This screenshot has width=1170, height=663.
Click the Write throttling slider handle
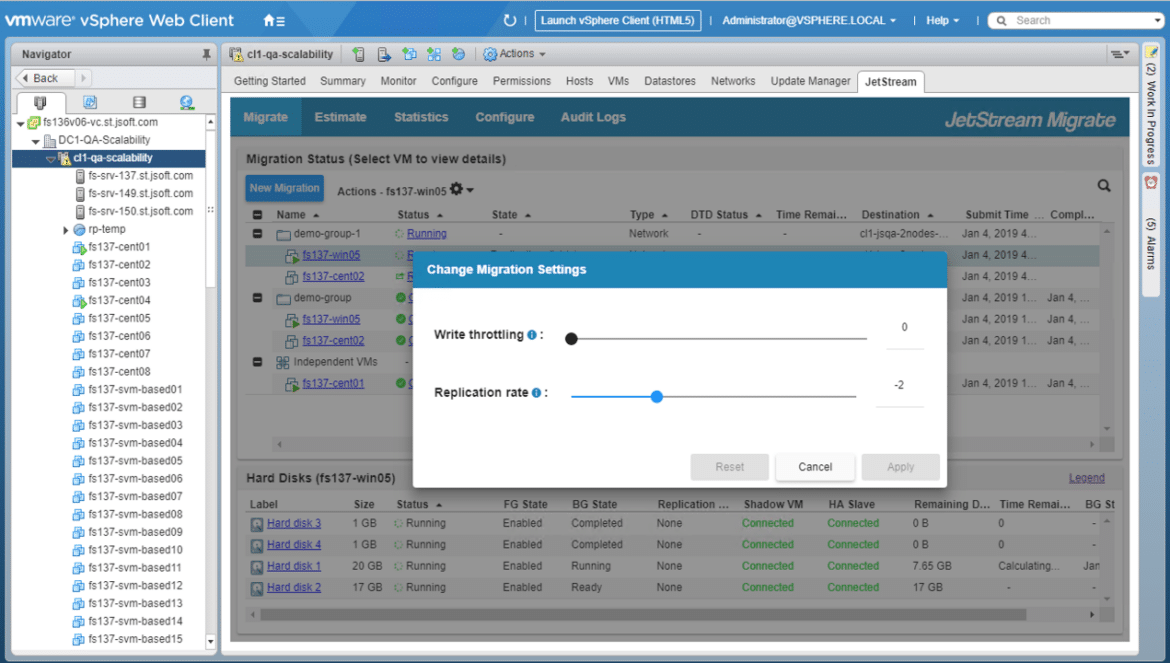572,339
